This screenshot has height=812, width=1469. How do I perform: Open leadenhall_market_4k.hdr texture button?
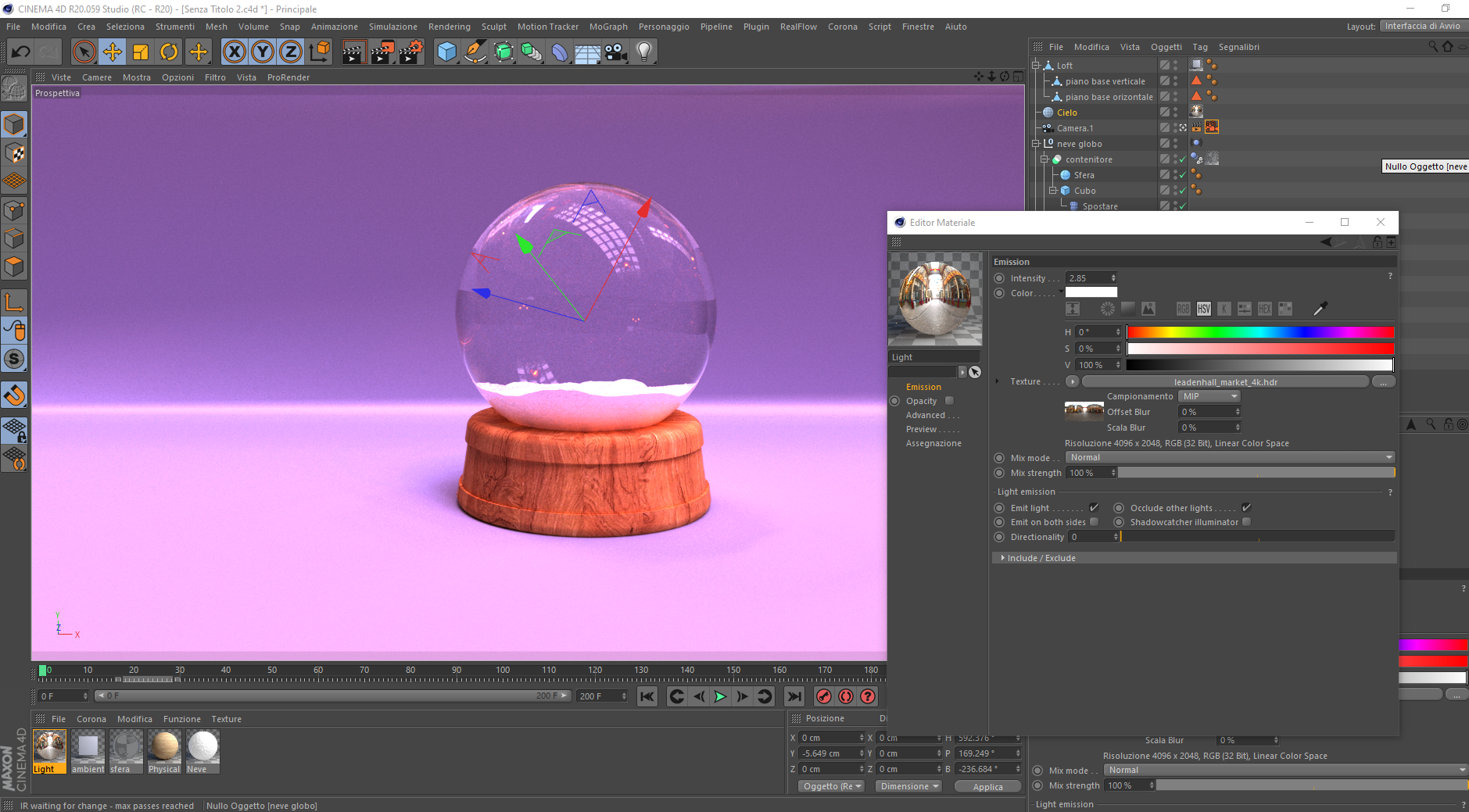tap(1225, 382)
